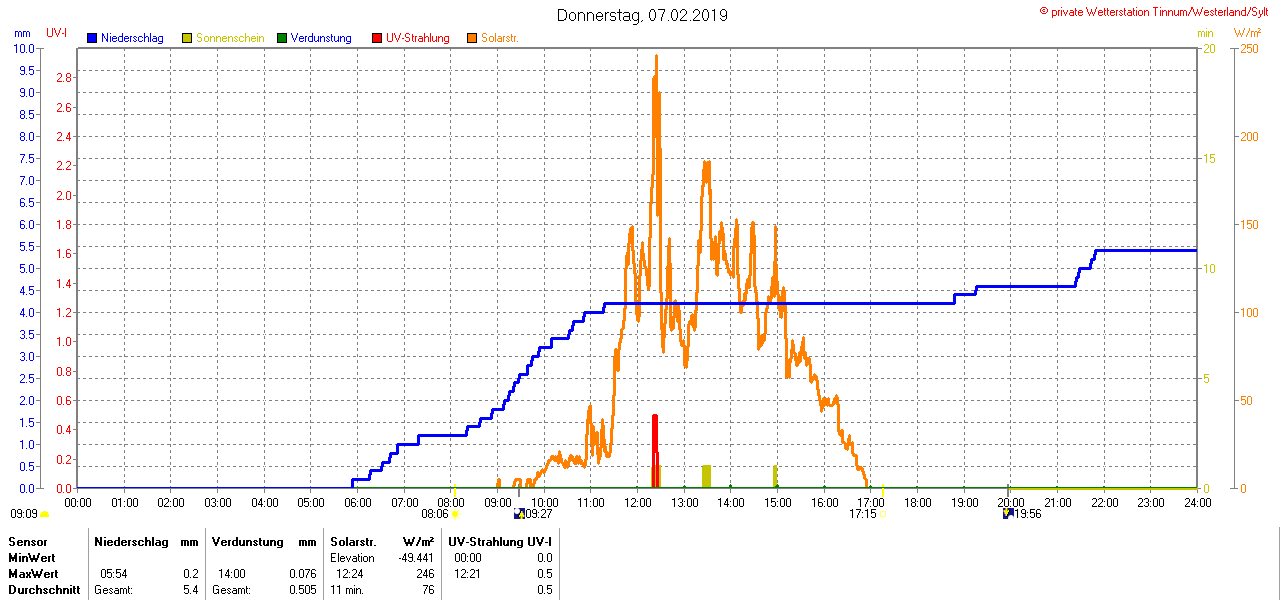Screen dimensions: 1280x600
Task: Click the mm unit label on left axis
Action: (23, 33)
